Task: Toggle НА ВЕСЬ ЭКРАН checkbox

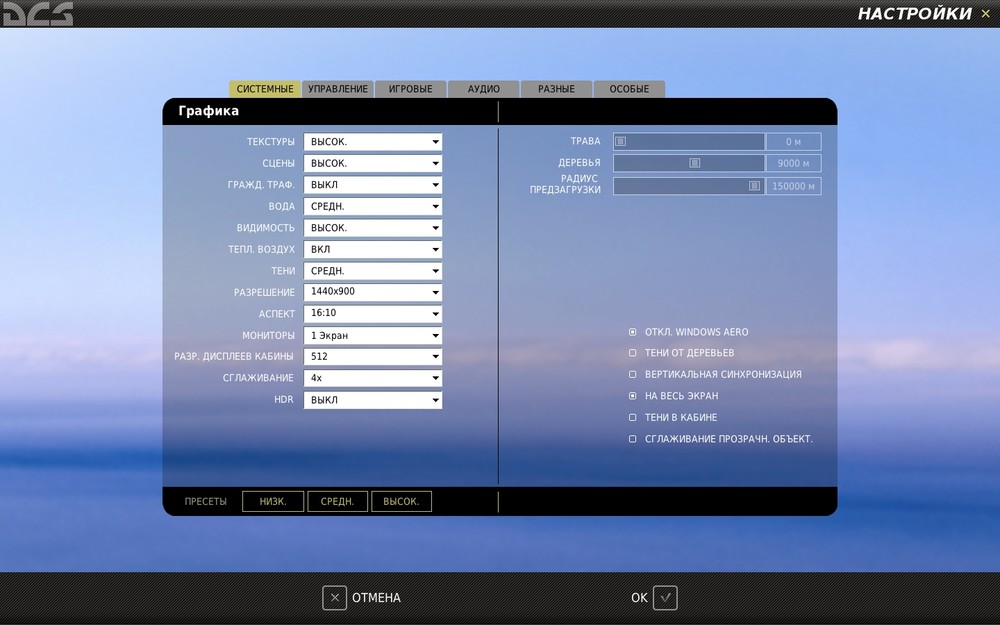Action: (x=633, y=396)
